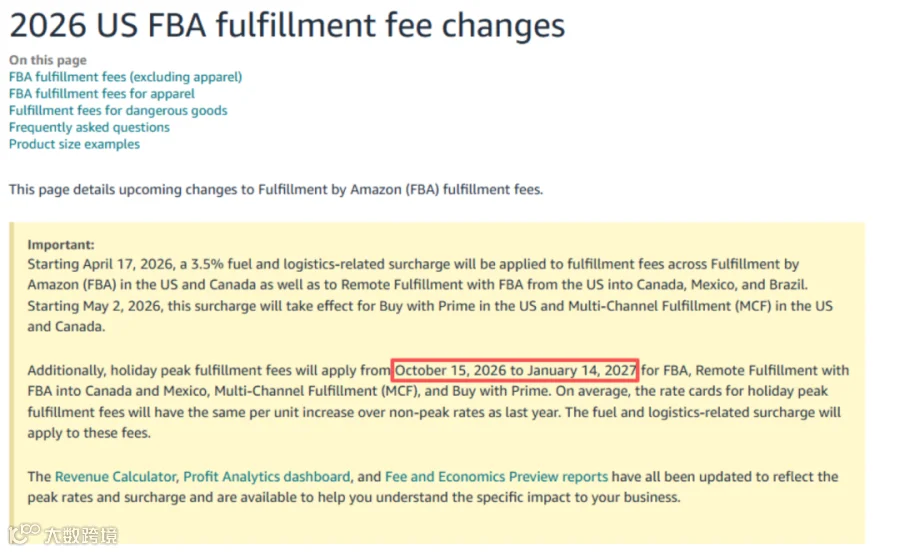
Task: Click the highlighted October 15, 2026 date range
Action: pos(515,370)
